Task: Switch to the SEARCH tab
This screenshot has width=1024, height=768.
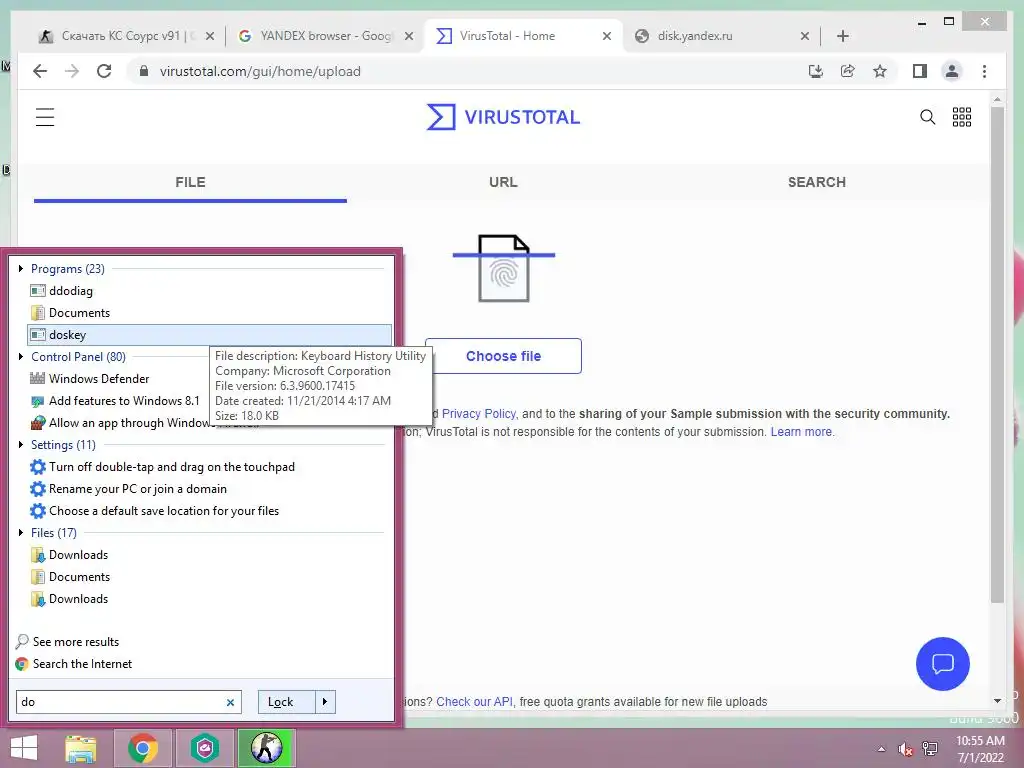Action: click(x=816, y=182)
